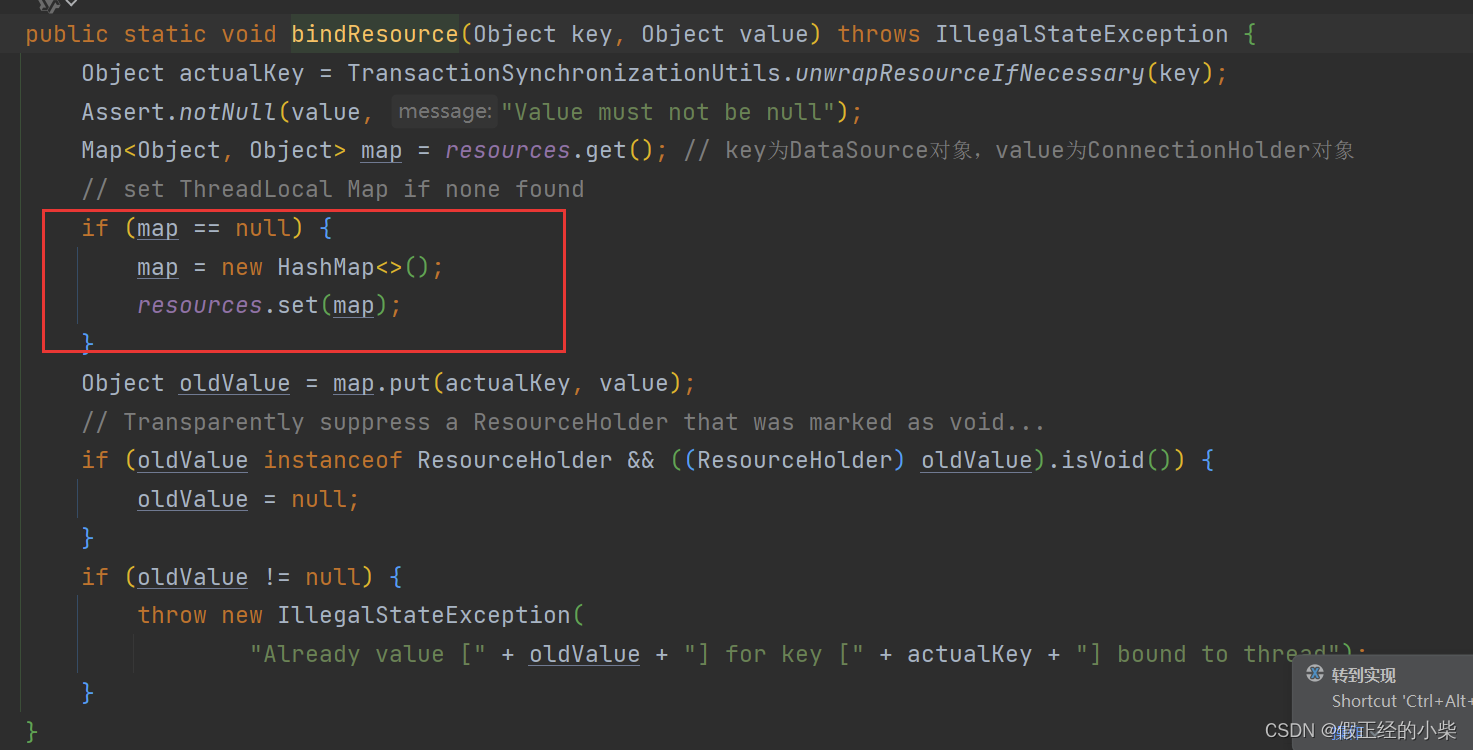This screenshot has height=750, width=1473.
Task: Click IllegalStateException after throw new
Action: 424,616
